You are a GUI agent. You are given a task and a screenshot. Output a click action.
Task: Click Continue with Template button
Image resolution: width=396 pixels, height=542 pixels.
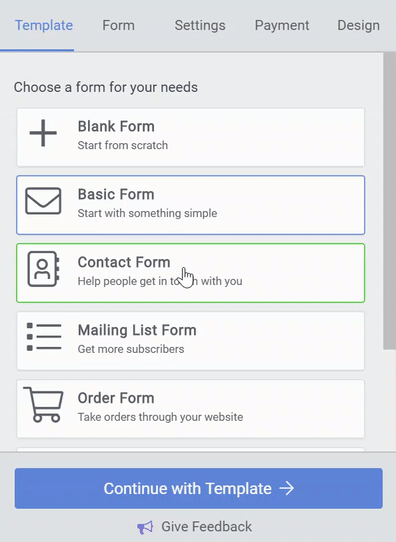click(x=198, y=488)
